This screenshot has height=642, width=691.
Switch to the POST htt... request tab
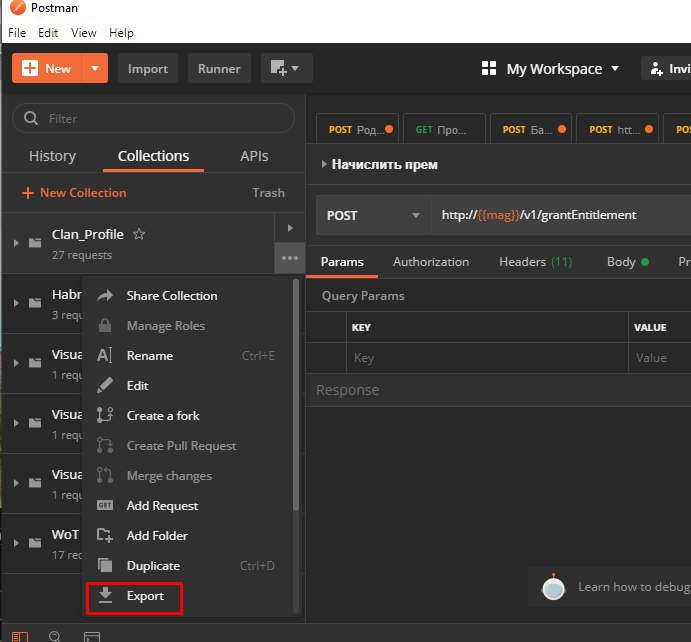(x=617, y=129)
